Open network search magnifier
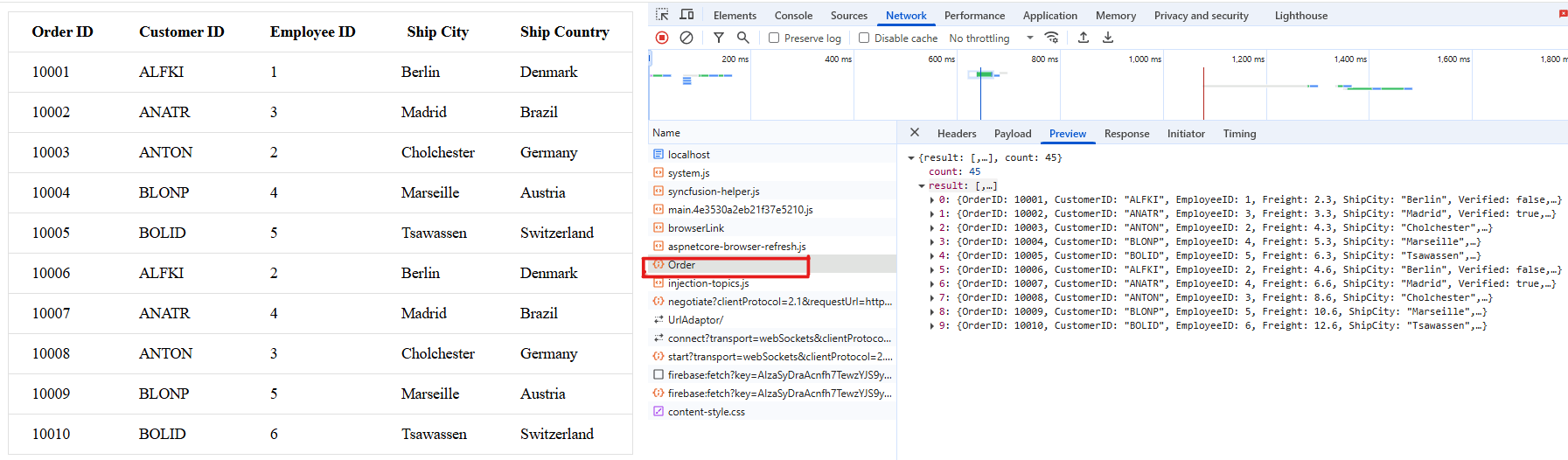 point(742,38)
